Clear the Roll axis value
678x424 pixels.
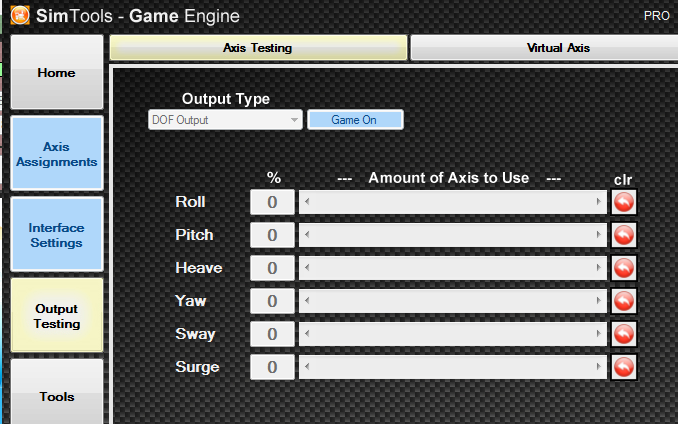[624, 202]
